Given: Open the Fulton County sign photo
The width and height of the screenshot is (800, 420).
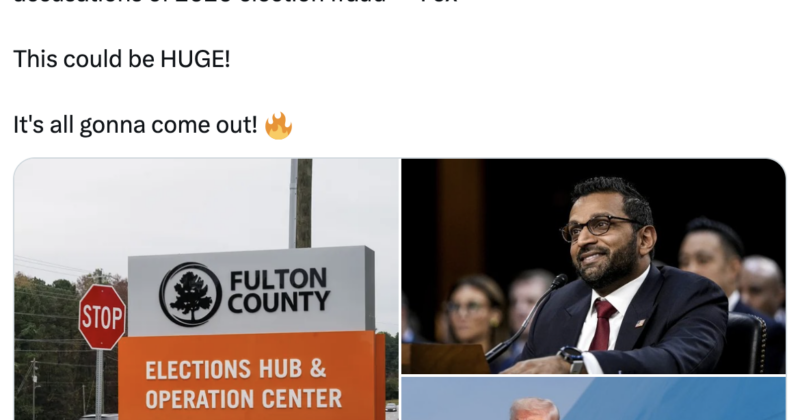Looking at the screenshot, I should [x=207, y=289].
